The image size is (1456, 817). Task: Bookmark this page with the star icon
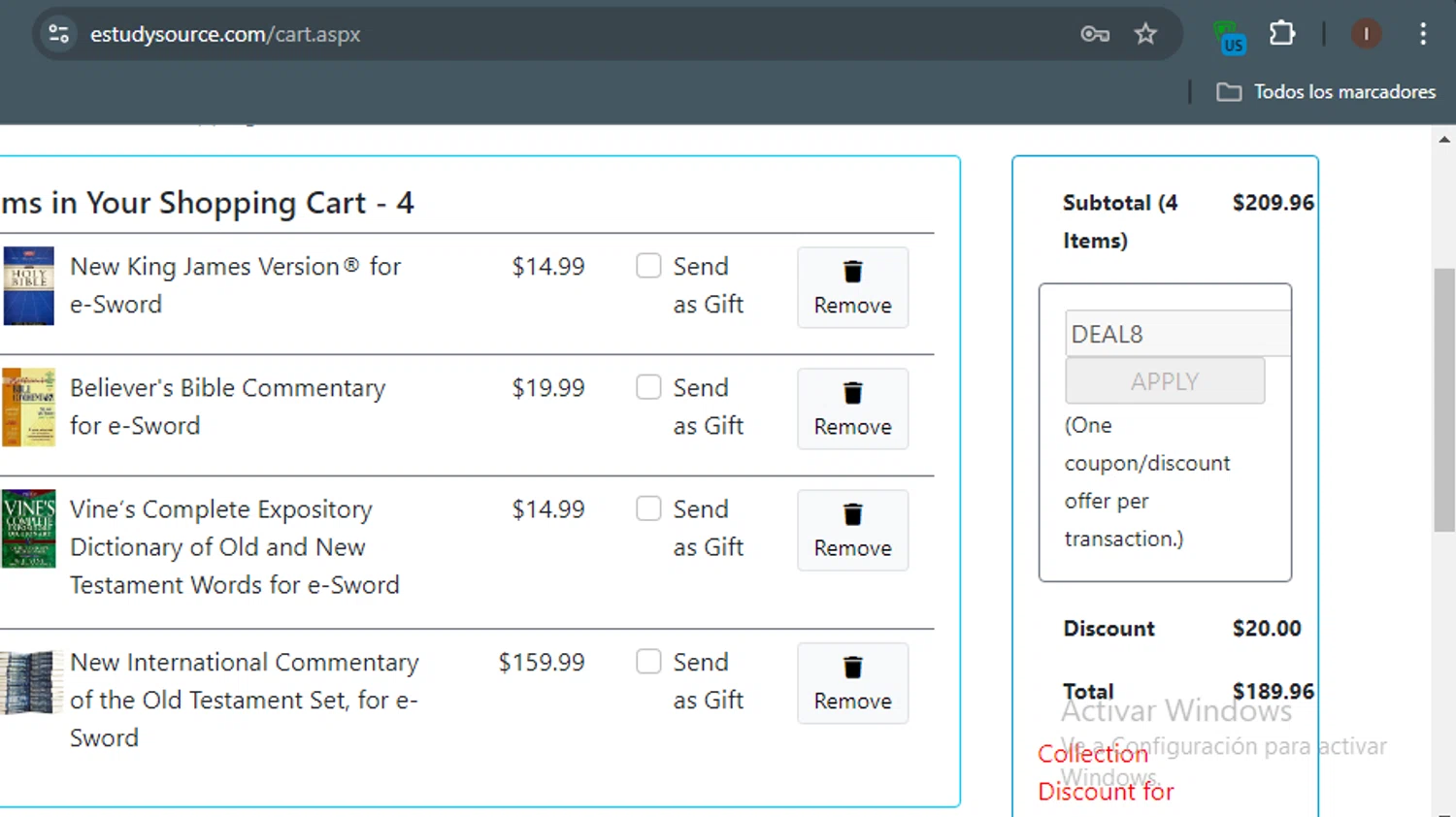[x=1145, y=34]
